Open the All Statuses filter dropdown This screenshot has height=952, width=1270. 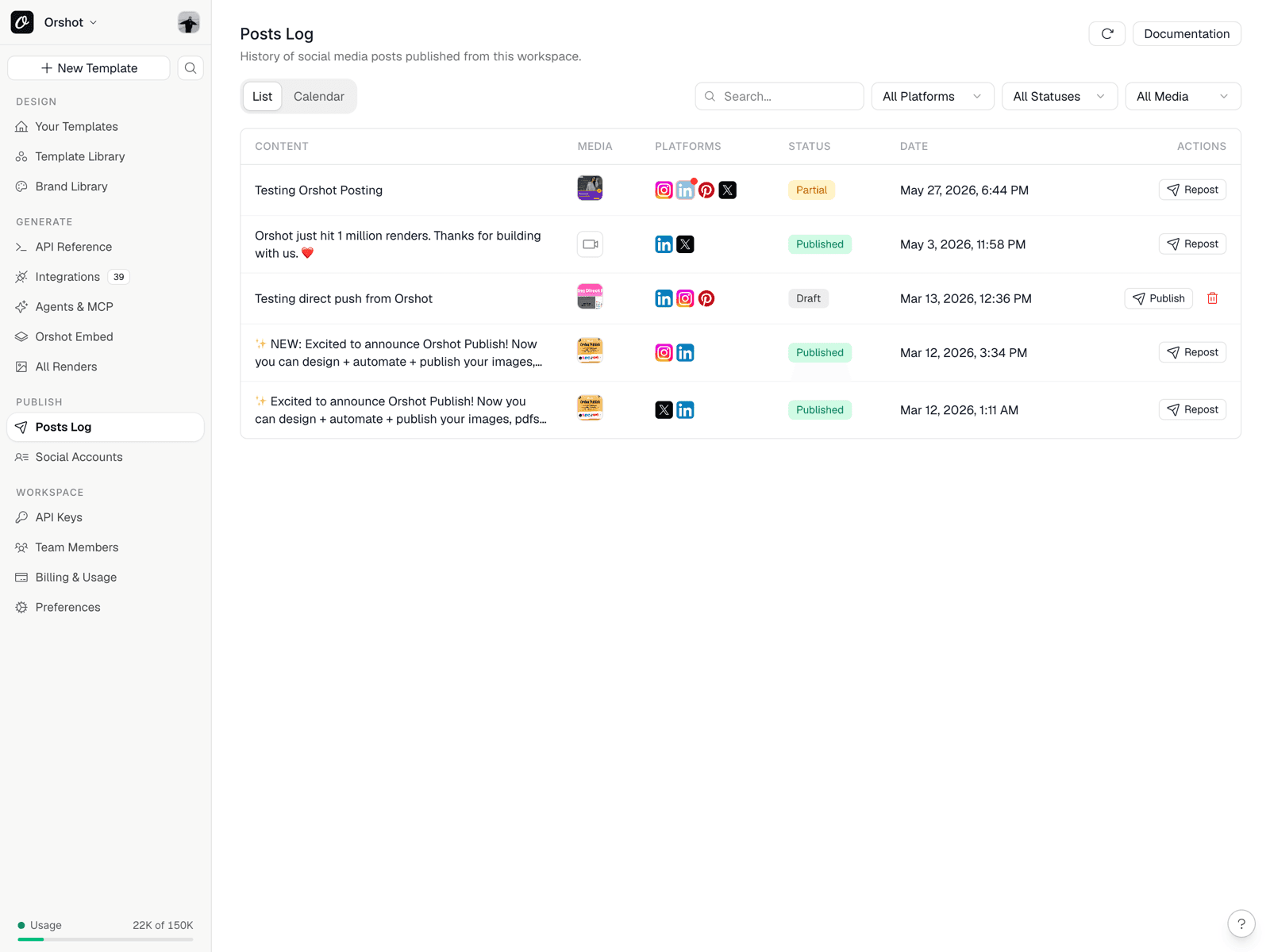(1060, 96)
